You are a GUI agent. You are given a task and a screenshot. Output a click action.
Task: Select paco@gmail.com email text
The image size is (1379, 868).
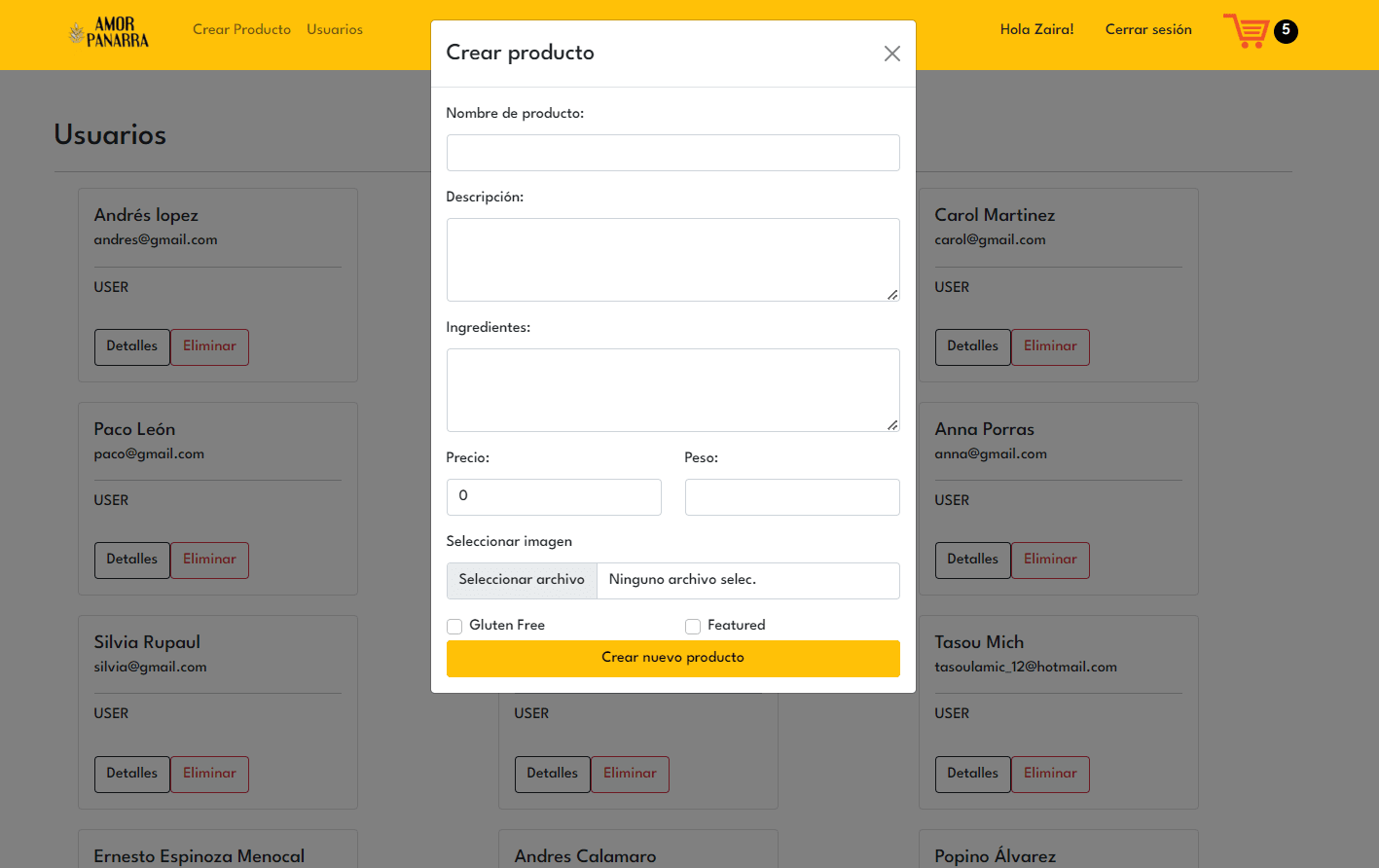click(x=149, y=453)
